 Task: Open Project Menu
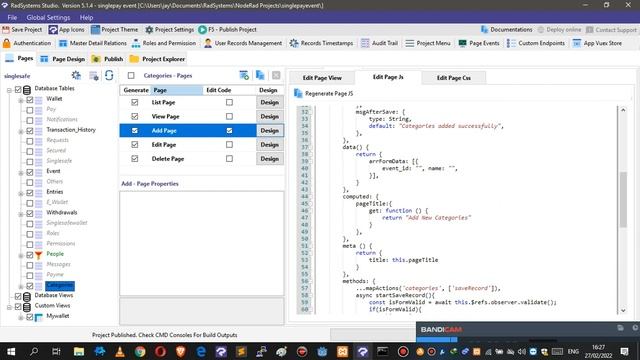point(428,43)
